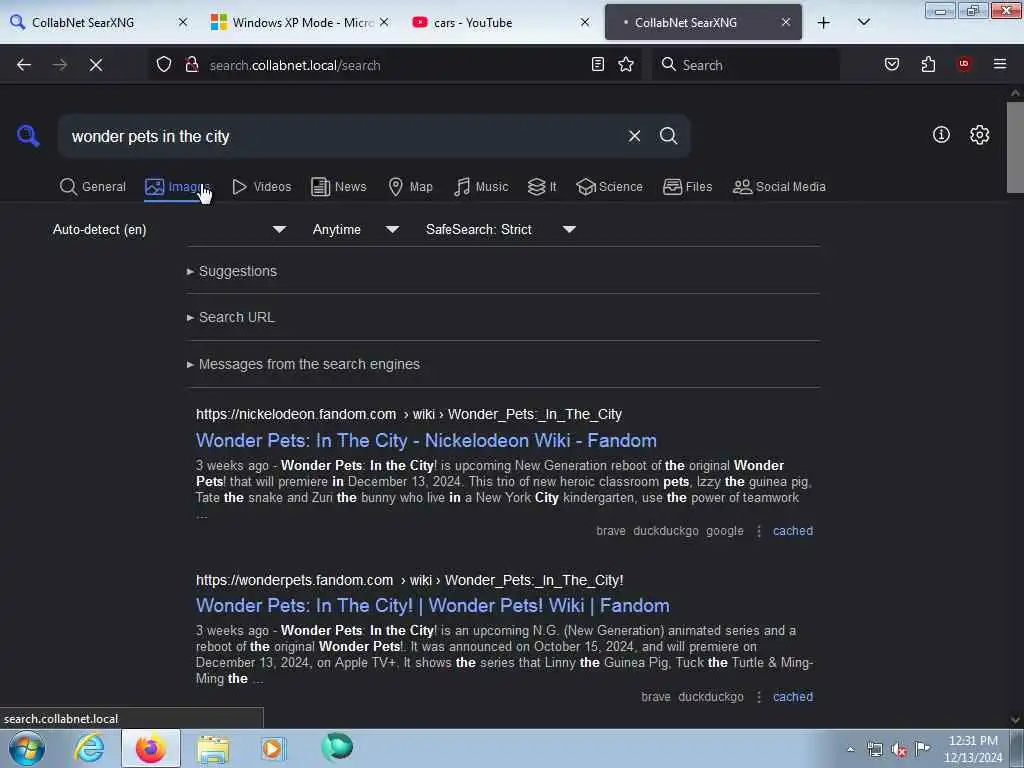This screenshot has width=1024, height=768.
Task: Switch to the Social Media category
Action: [779, 187]
